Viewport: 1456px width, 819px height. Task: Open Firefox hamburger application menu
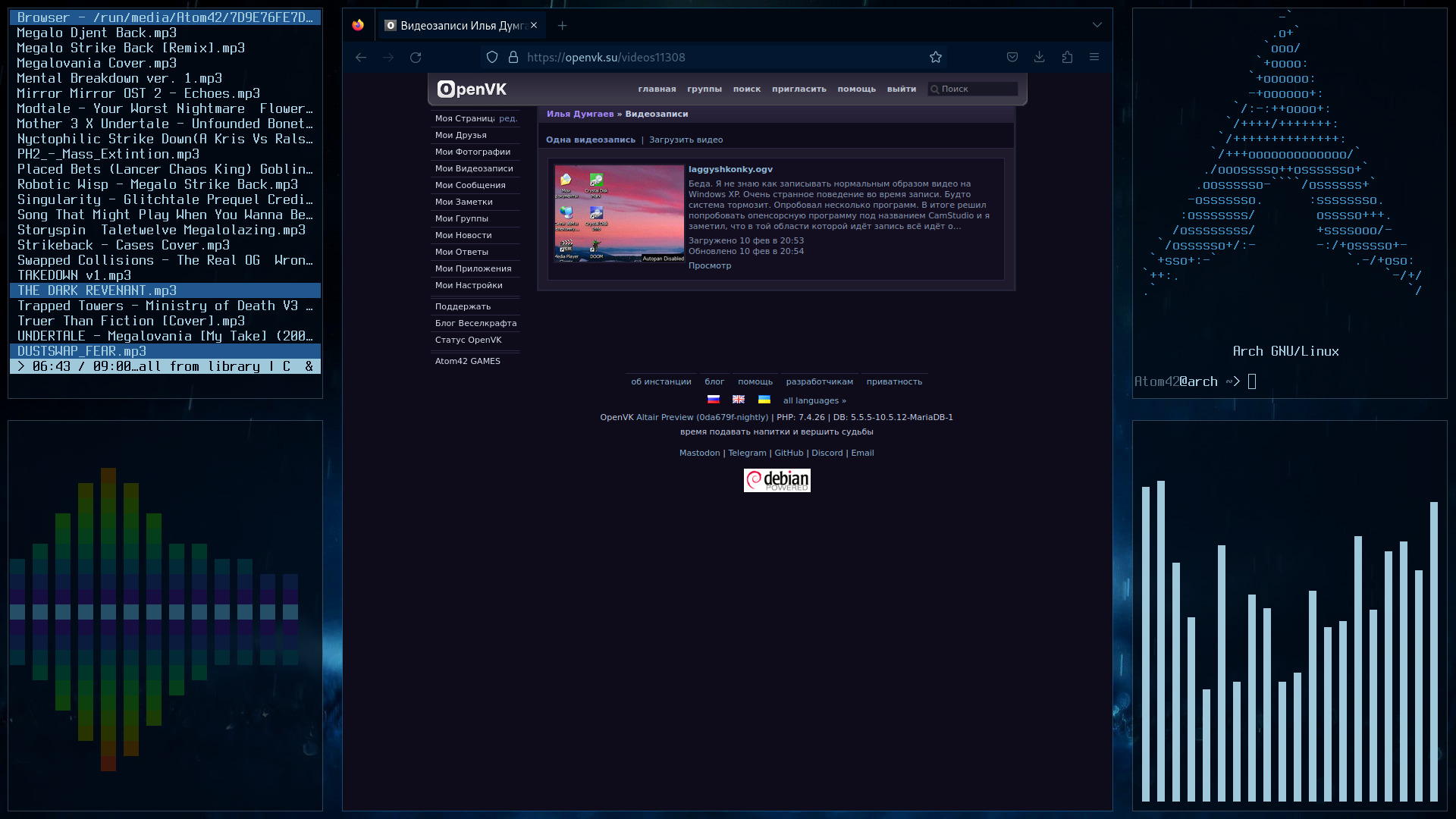coord(1094,58)
